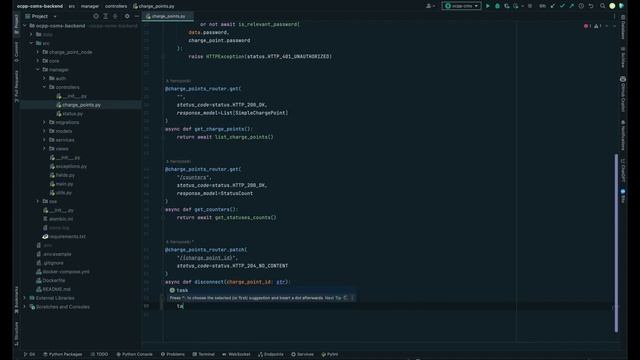Click the Git commit checkmark icon in toolbar

(x=562, y=6)
